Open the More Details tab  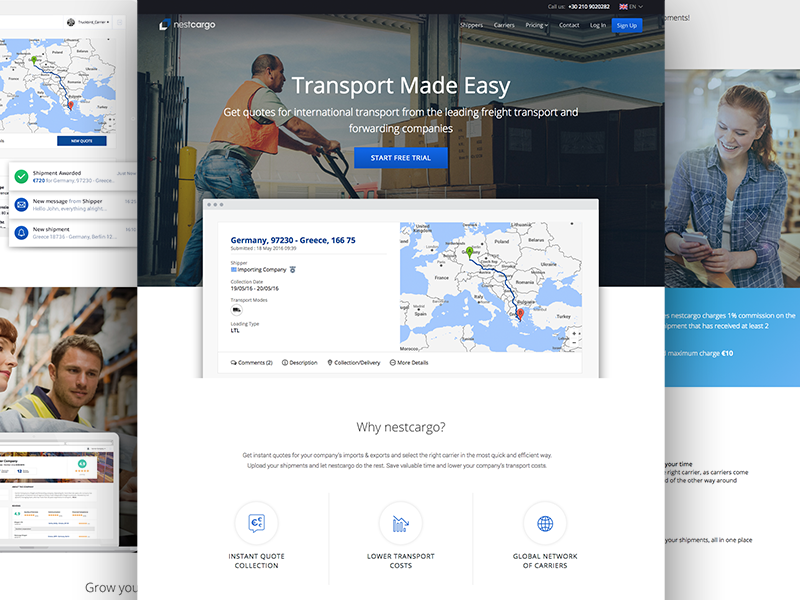pyautogui.click(x=409, y=363)
